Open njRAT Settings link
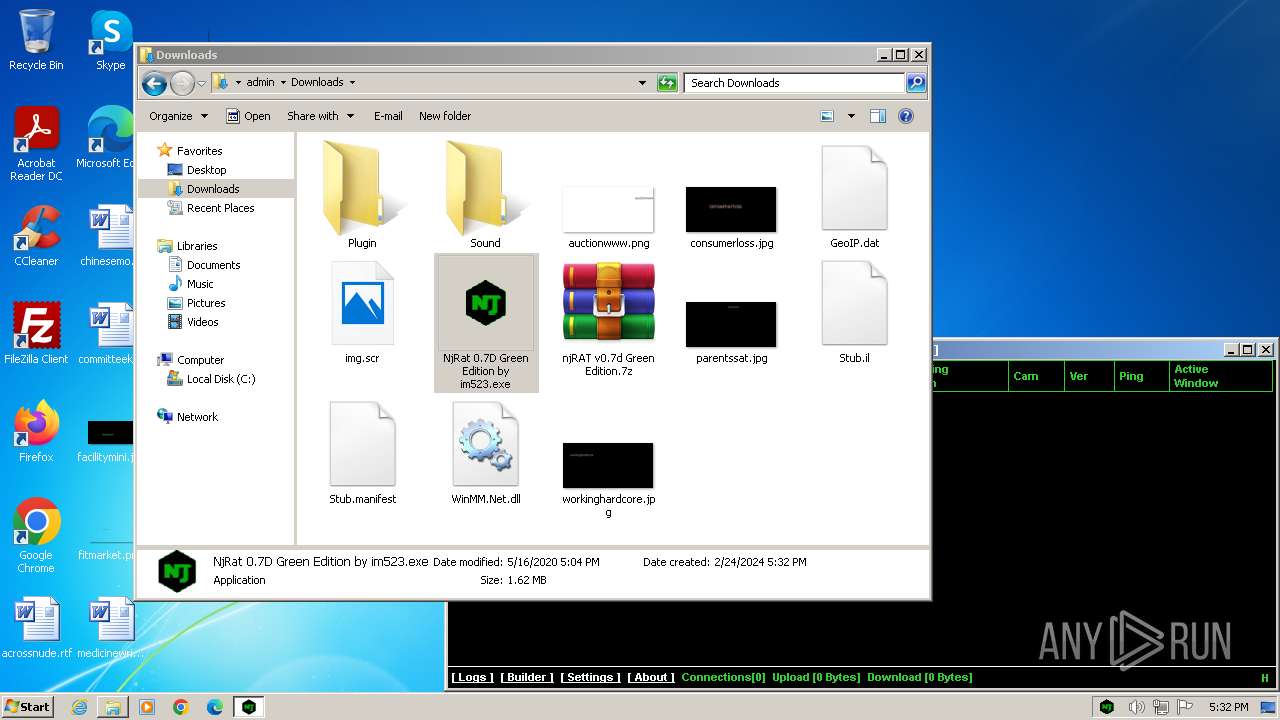The height and width of the screenshot is (720, 1280). [x=590, y=677]
